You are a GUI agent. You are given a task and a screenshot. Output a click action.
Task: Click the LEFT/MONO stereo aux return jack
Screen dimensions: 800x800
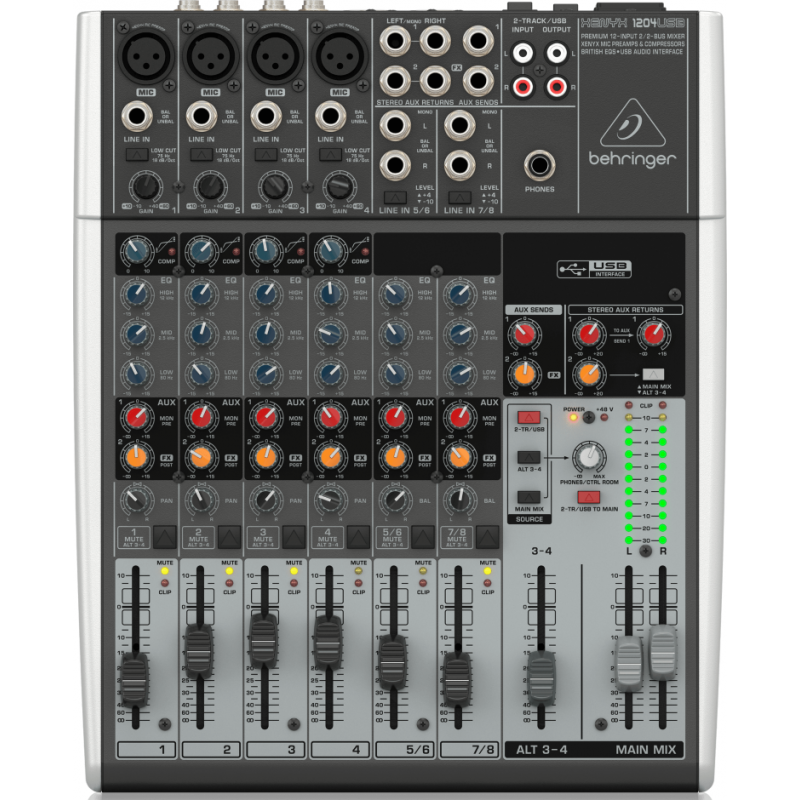point(394,39)
